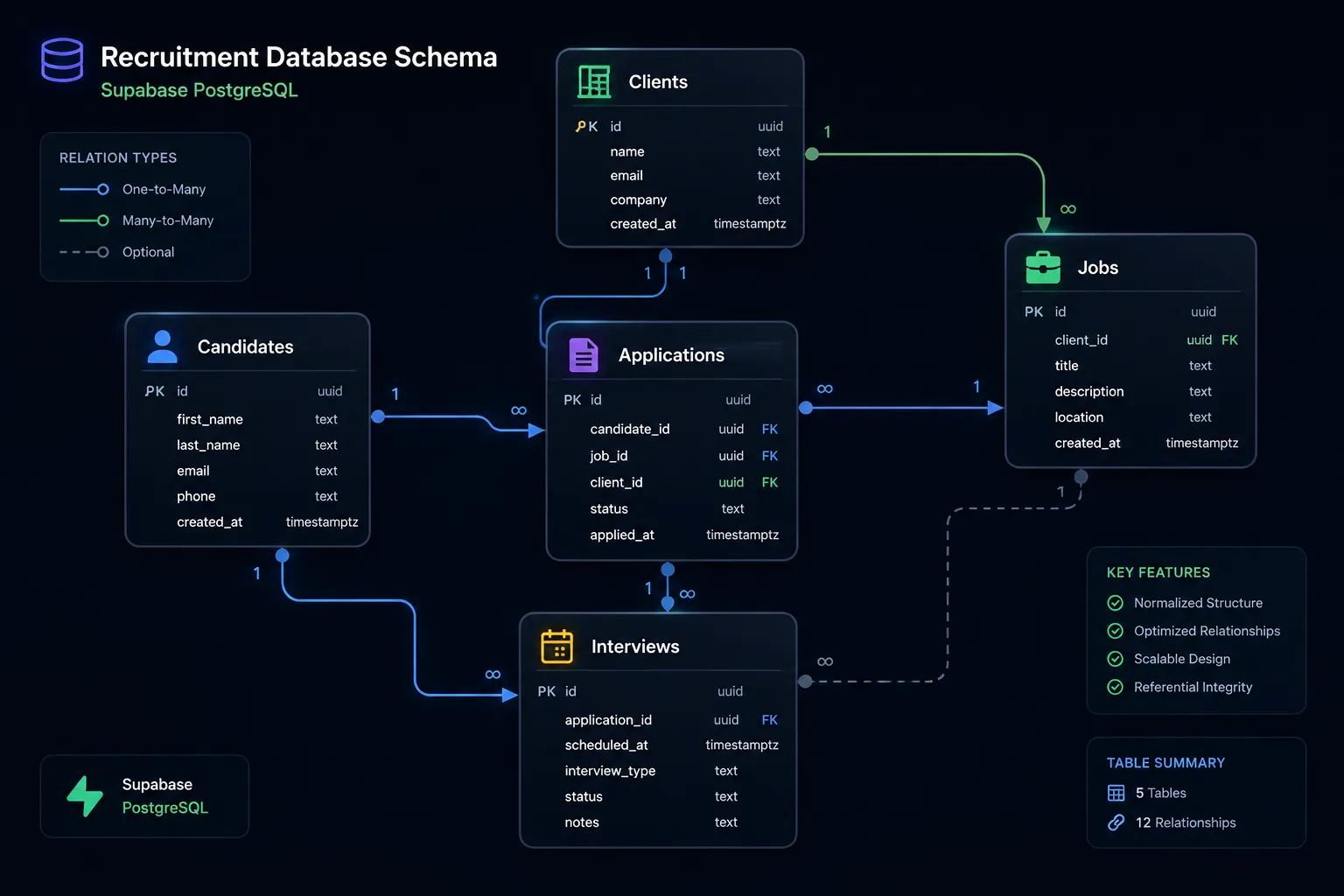This screenshot has height=896, width=1344.
Task: Click the applied_at field in Applications
Action: click(622, 535)
